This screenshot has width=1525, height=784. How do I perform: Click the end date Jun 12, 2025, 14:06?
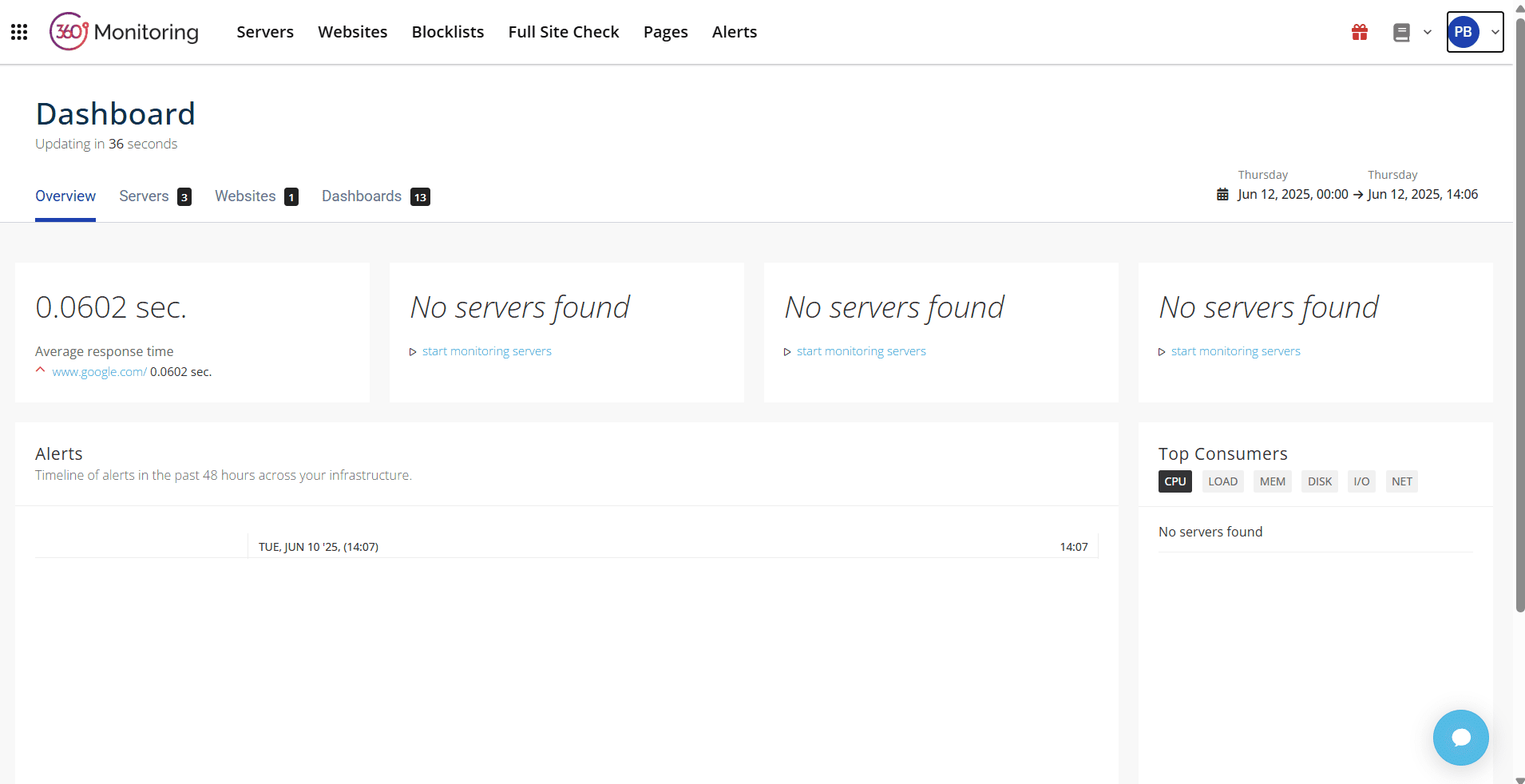1423,194
